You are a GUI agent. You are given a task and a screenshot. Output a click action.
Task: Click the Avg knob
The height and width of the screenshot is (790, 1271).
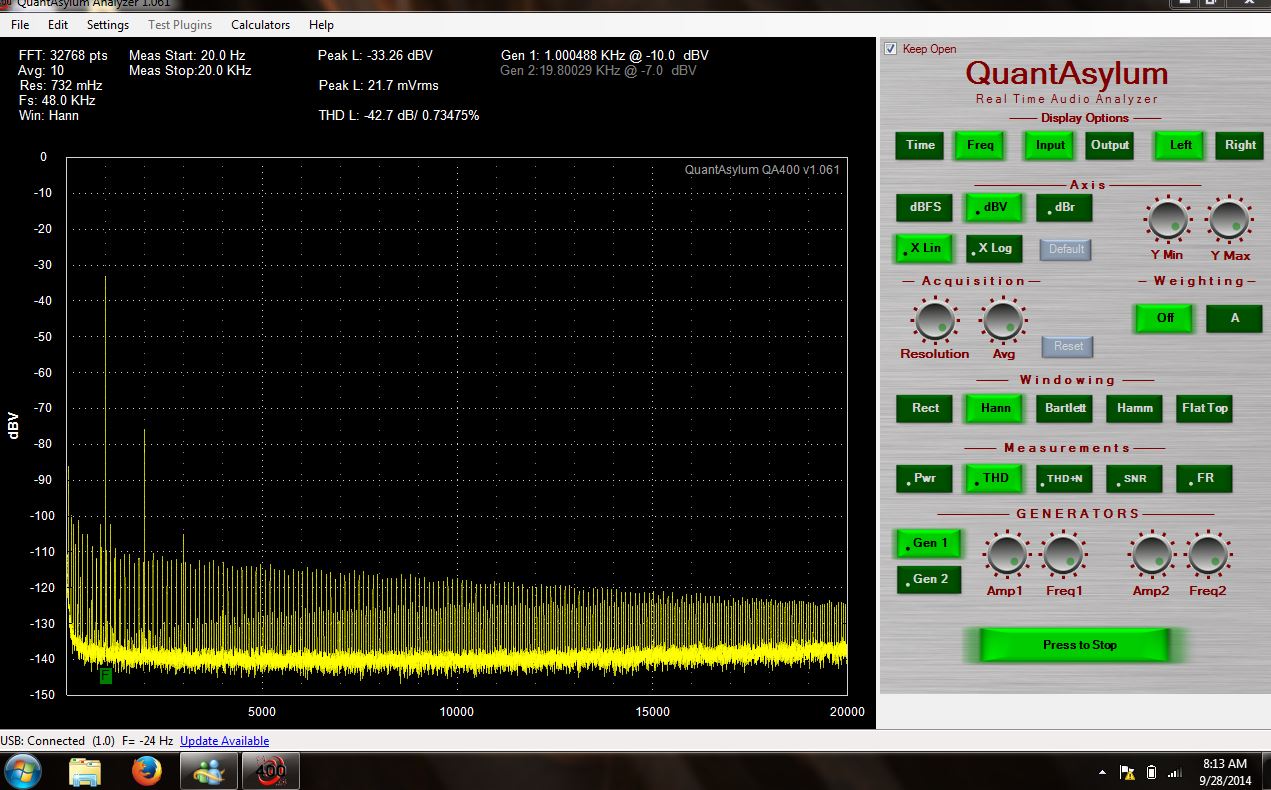click(x=1003, y=320)
